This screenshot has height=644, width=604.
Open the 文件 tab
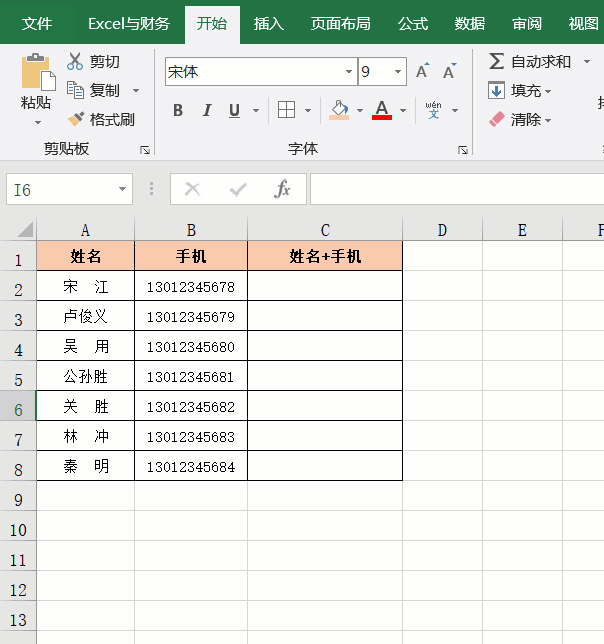click(37, 24)
